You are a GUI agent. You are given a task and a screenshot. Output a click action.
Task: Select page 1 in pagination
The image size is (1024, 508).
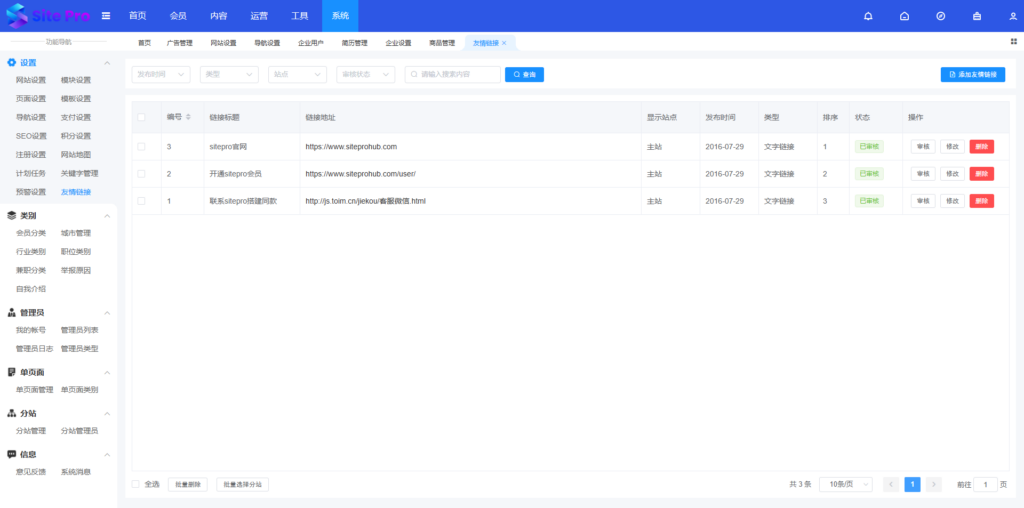click(912, 484)
